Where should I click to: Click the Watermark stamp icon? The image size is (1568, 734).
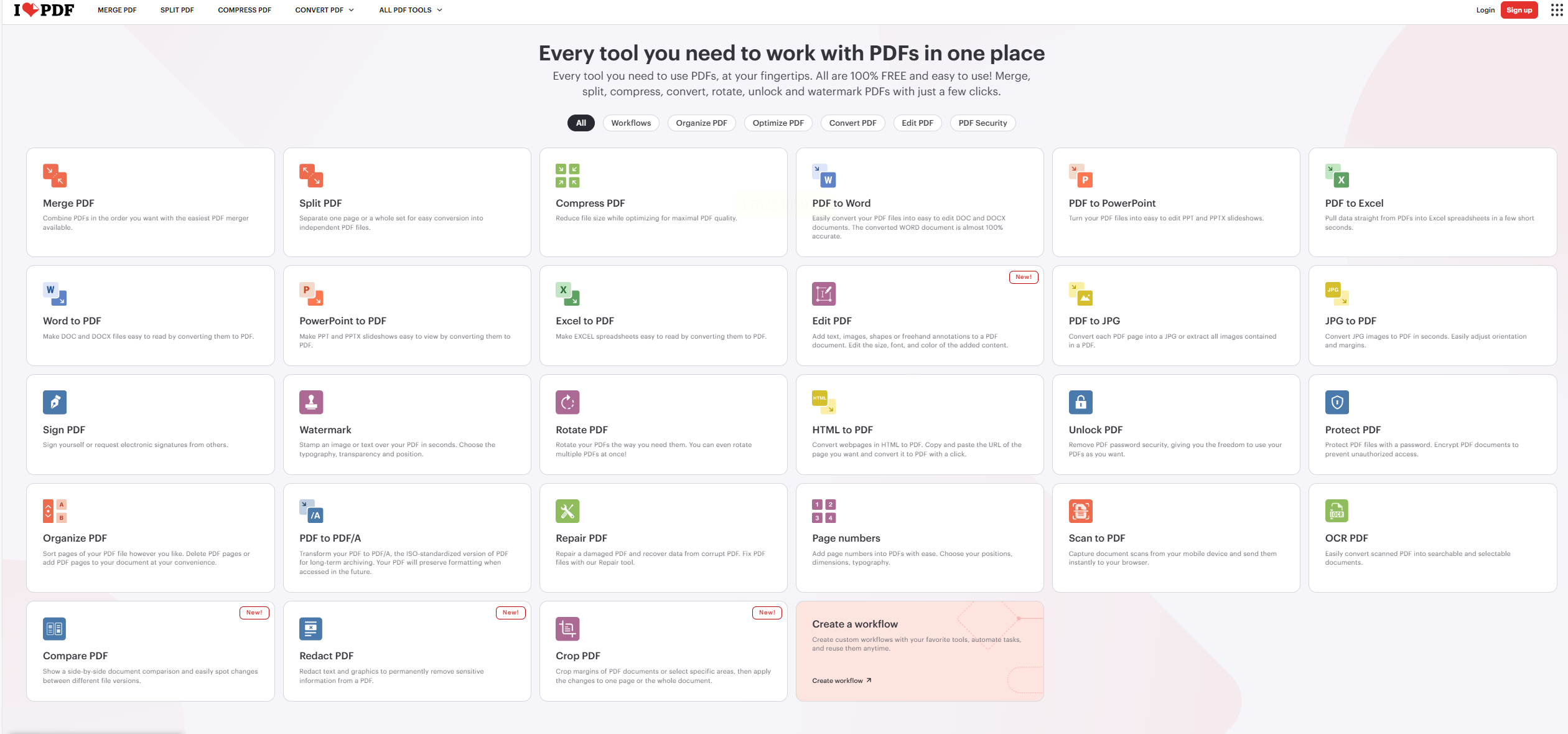311,402
